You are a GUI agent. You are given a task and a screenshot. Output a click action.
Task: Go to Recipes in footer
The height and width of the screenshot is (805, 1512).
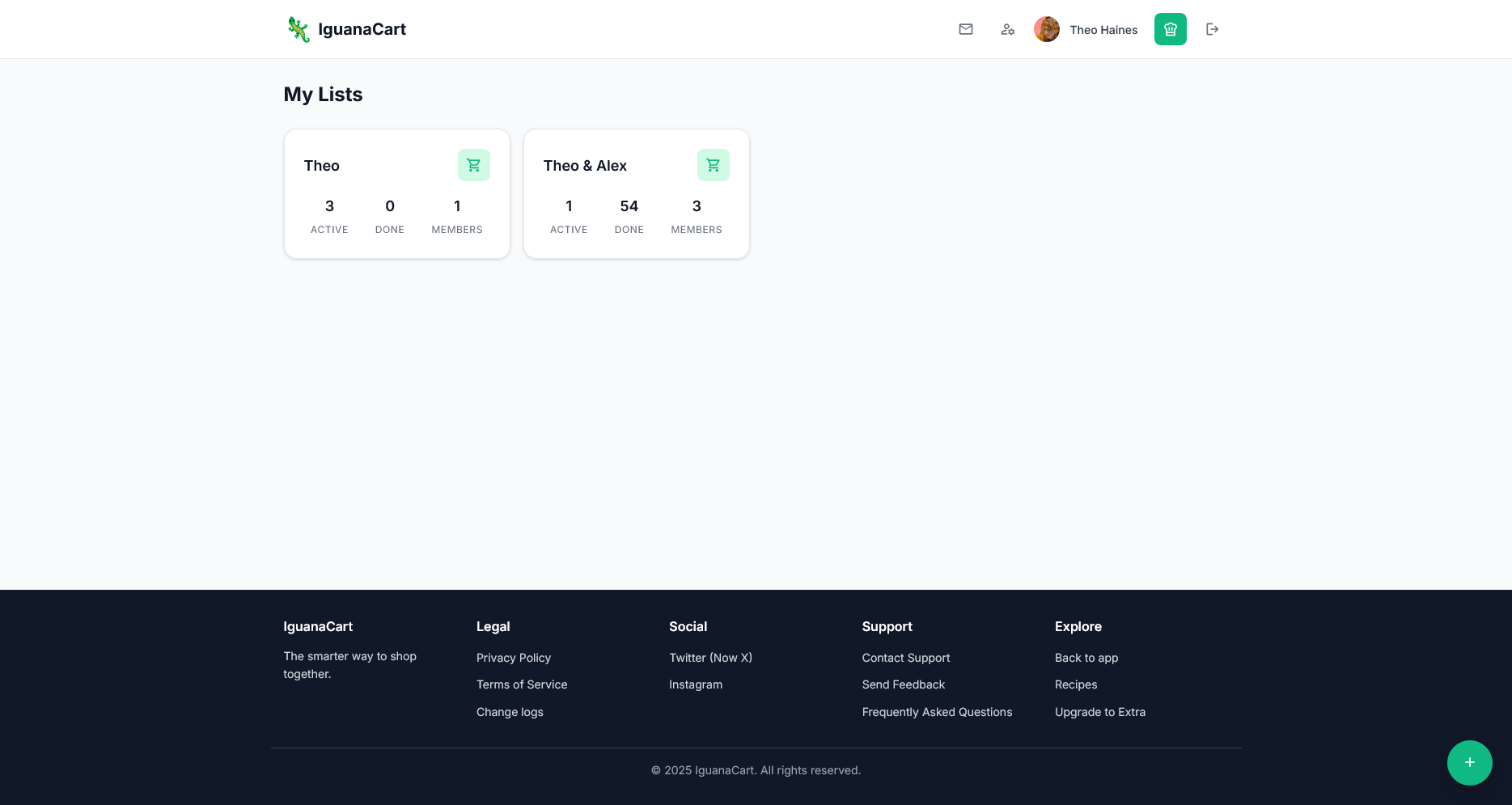(1075, 684)
